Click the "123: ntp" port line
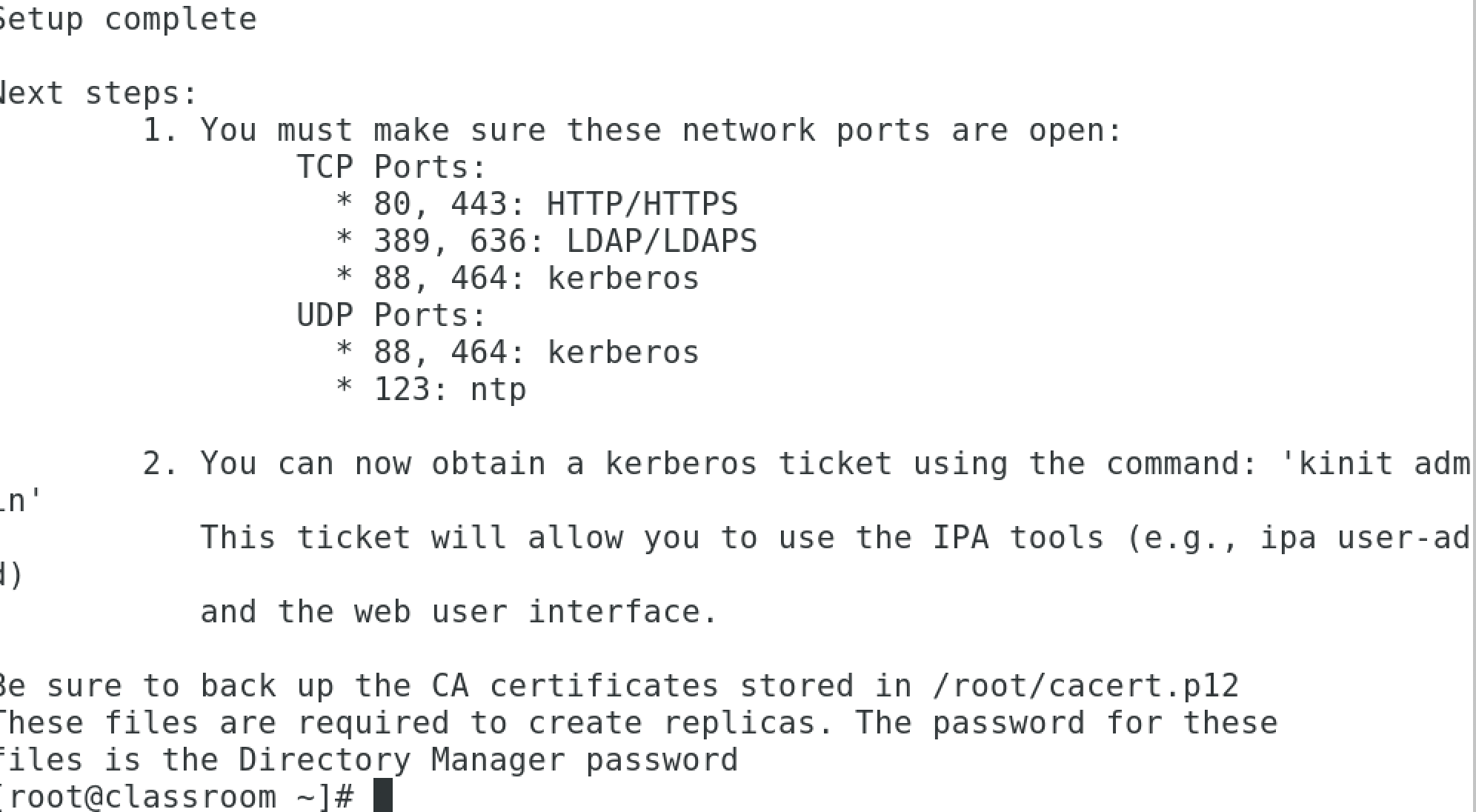Image resolution: width=1476 pixels, height=812 pixels. pos(450,390)
